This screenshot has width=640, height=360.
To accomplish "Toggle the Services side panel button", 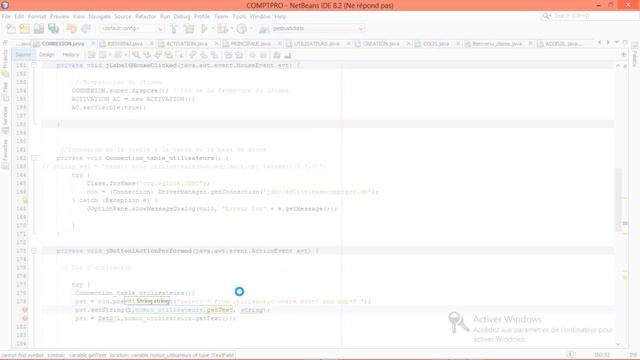I will pyautogui.click(x=5, y=120).
